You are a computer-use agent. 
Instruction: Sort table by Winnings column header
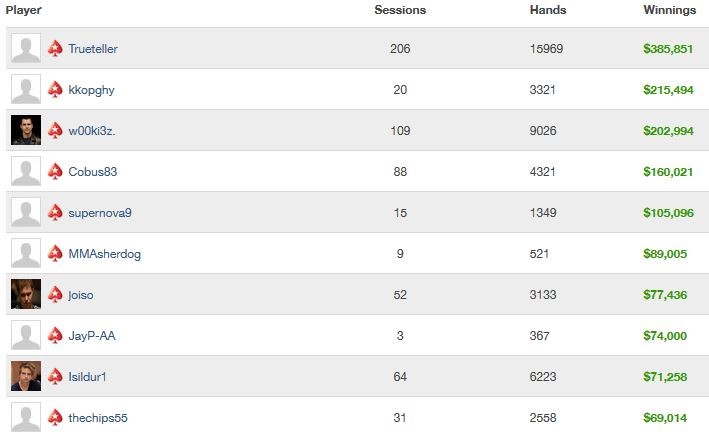[670, 10]
